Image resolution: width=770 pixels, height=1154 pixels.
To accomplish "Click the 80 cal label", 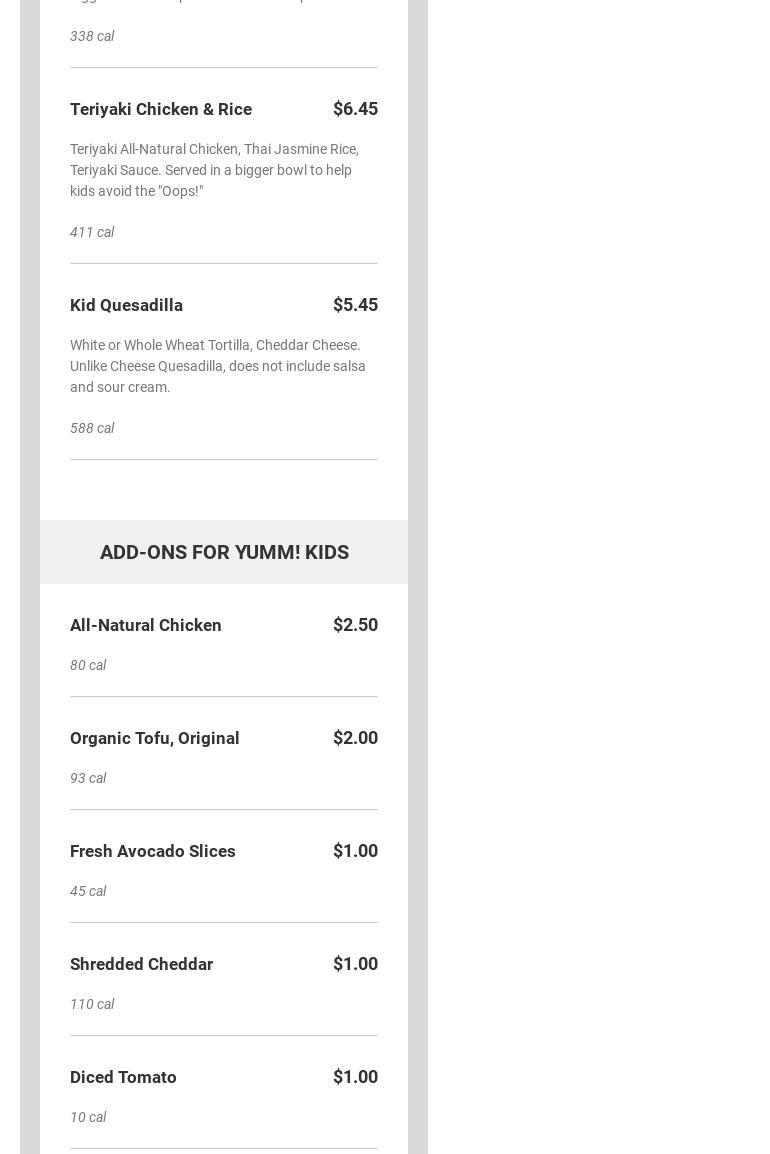I will coord(88,665).
